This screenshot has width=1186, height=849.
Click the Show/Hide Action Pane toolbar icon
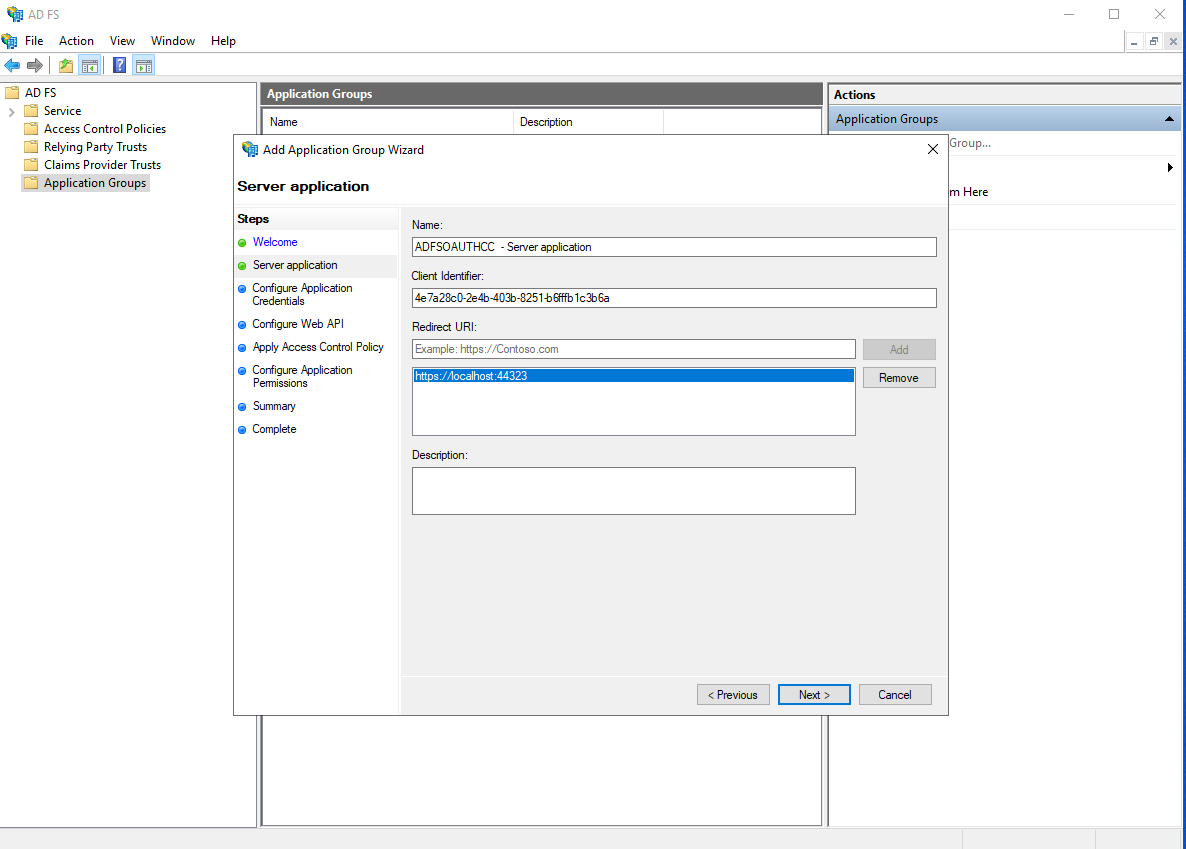pos(143,66)
